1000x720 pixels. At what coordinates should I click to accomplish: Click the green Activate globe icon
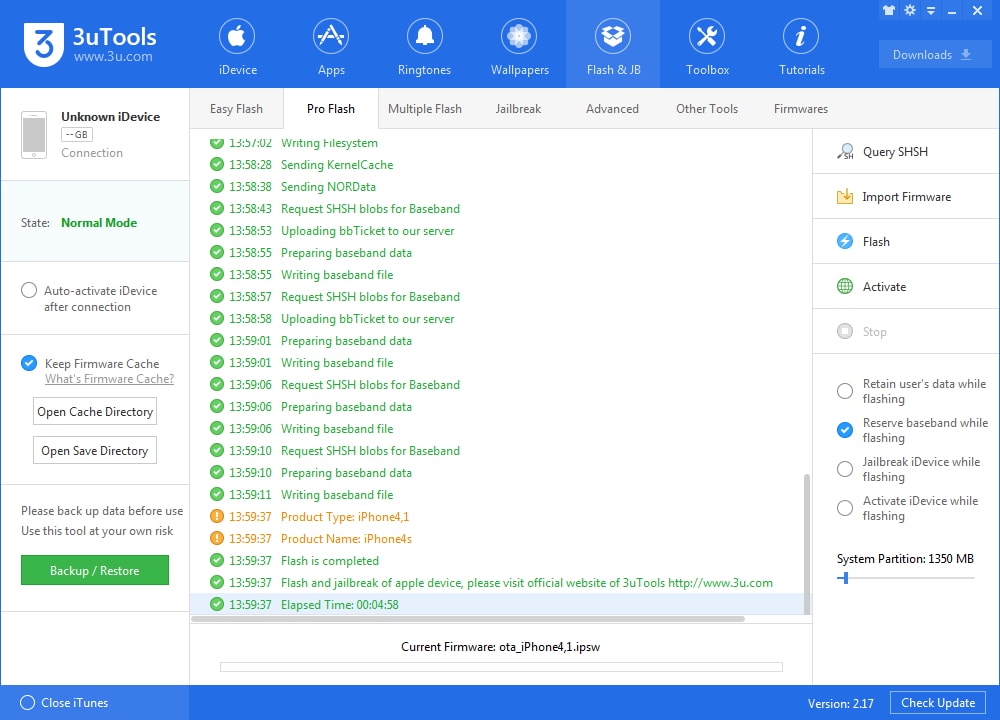coord(845,286)
